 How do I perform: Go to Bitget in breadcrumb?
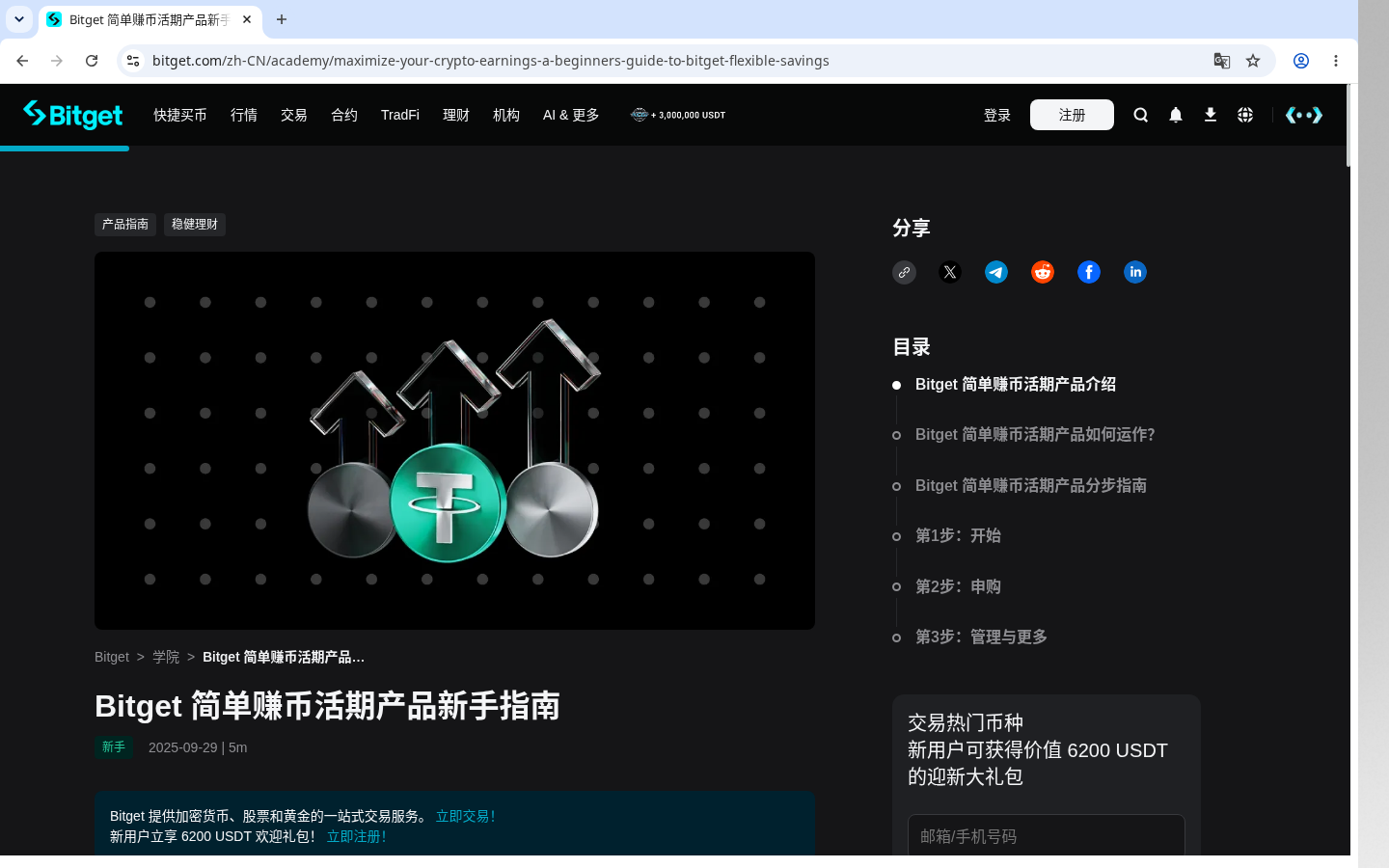click(x=112, y=657)
